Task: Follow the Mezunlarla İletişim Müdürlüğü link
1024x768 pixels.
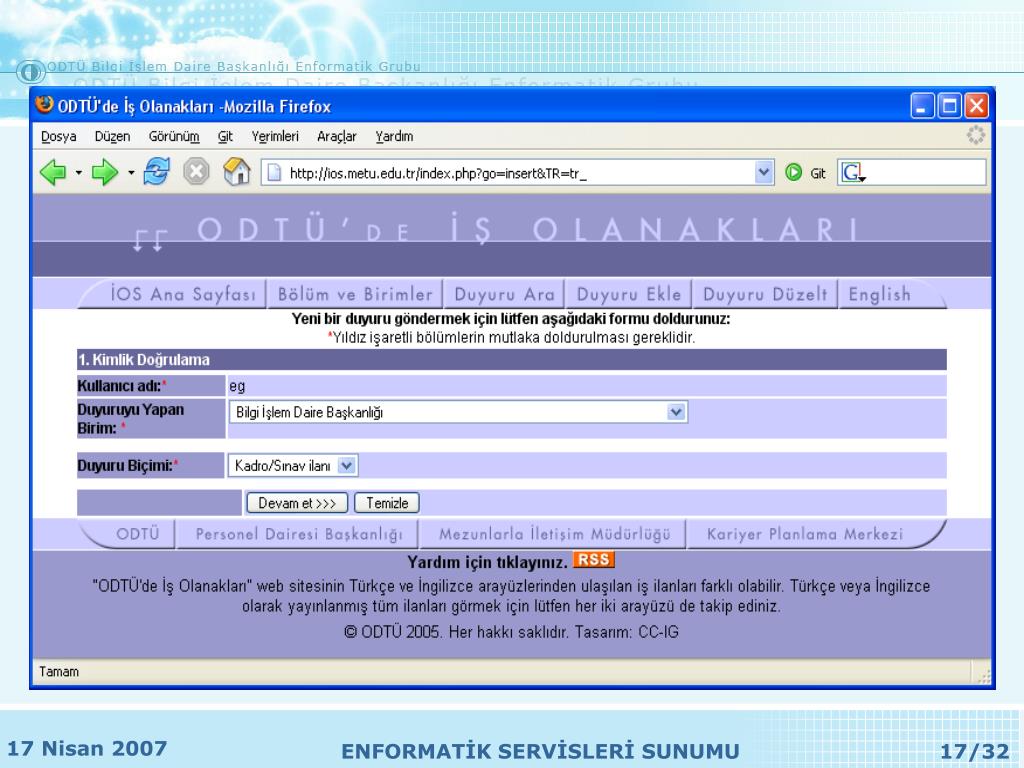Action: point(554,534)
